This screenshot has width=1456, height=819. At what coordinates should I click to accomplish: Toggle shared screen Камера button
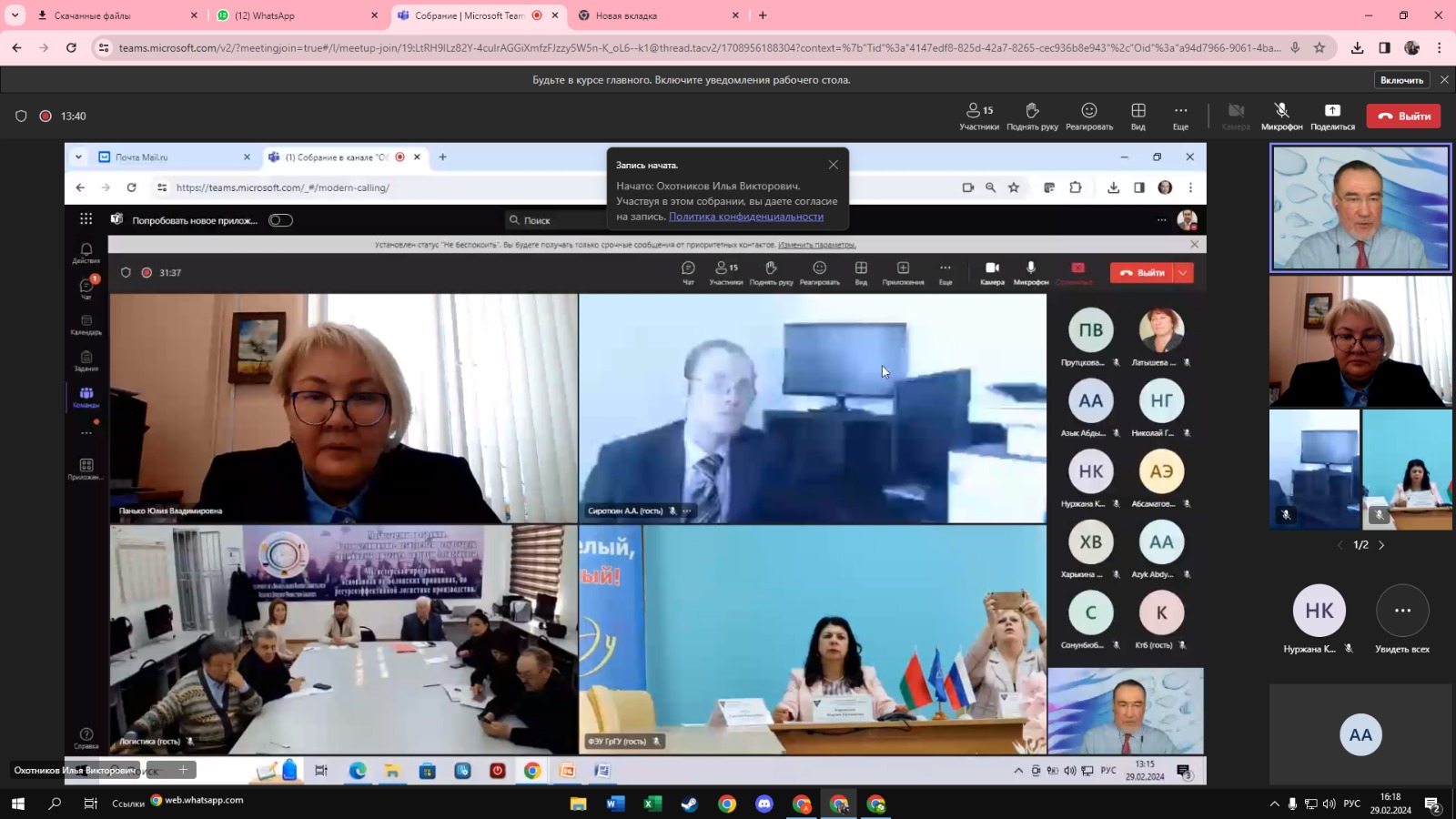pyautogui.click(x=992, y=272)
